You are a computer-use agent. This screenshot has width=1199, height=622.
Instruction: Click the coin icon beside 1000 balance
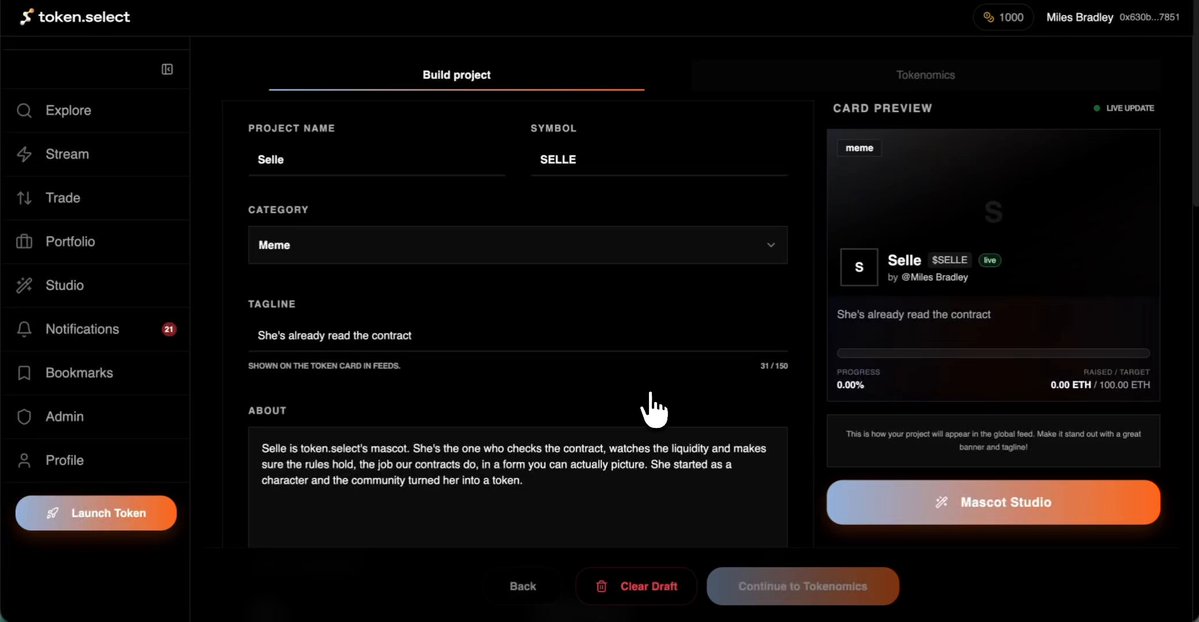point(989,17)
